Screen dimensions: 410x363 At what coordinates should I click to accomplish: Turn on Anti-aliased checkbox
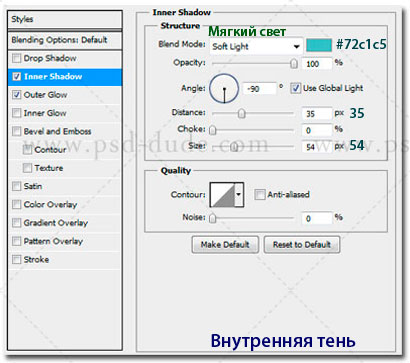point(260,194)
